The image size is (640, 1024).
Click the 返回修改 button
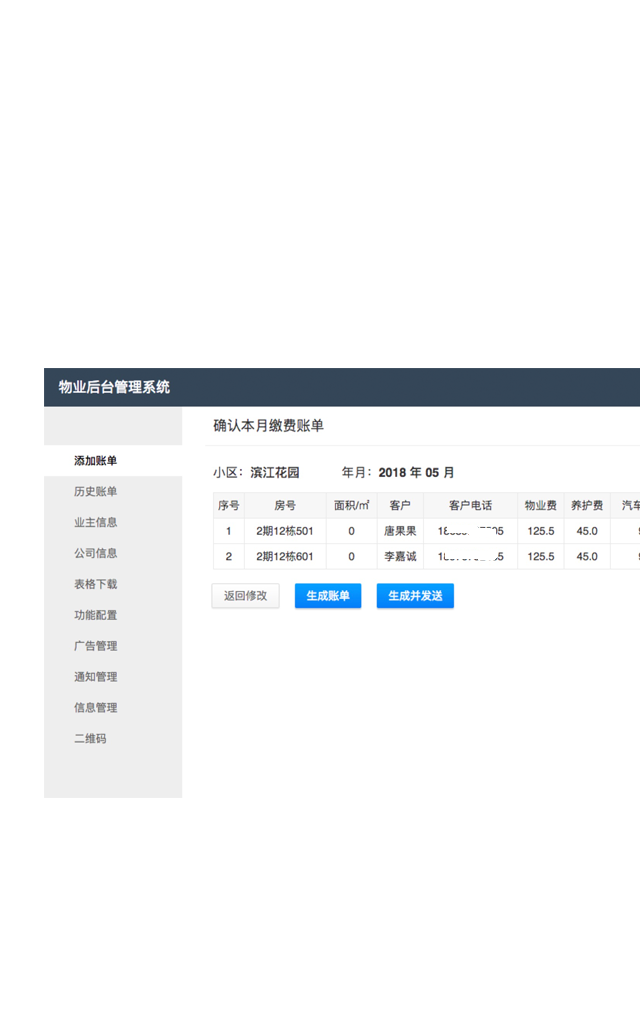tap(245, 596)
